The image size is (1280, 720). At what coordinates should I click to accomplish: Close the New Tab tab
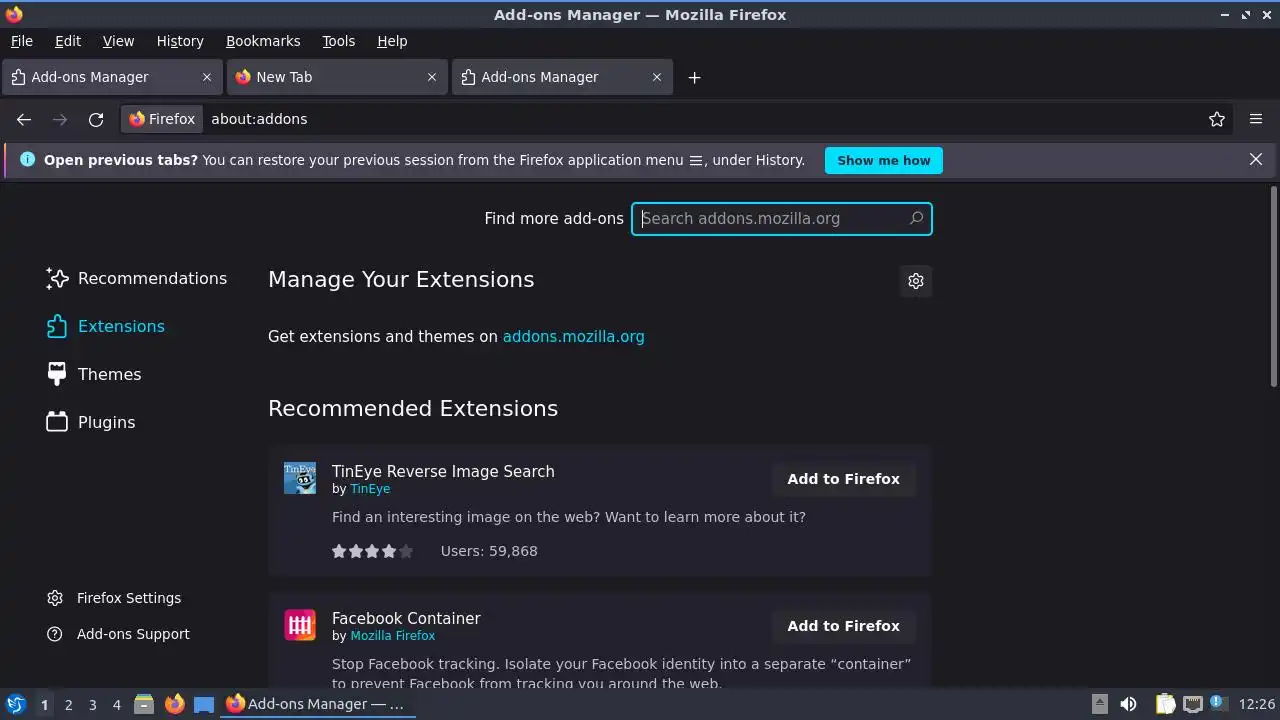tap(432, 77)
